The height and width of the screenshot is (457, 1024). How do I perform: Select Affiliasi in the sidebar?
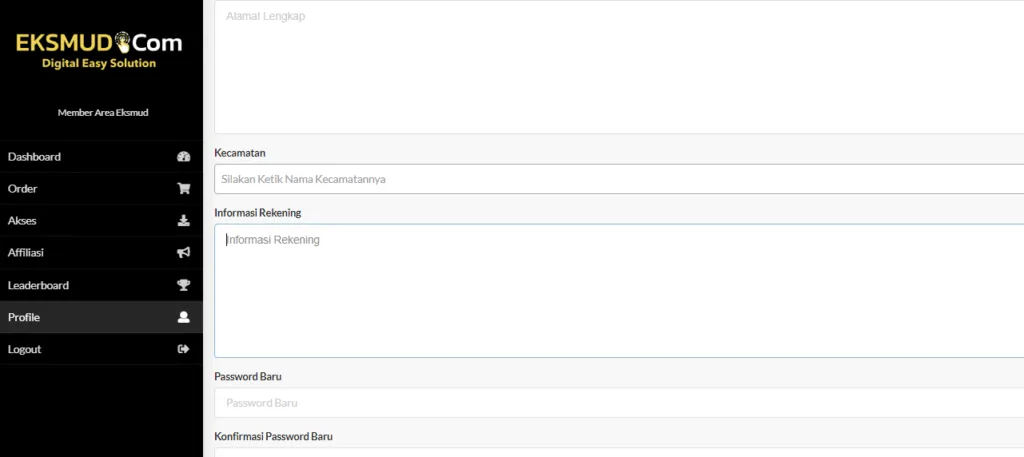[26, 253]
